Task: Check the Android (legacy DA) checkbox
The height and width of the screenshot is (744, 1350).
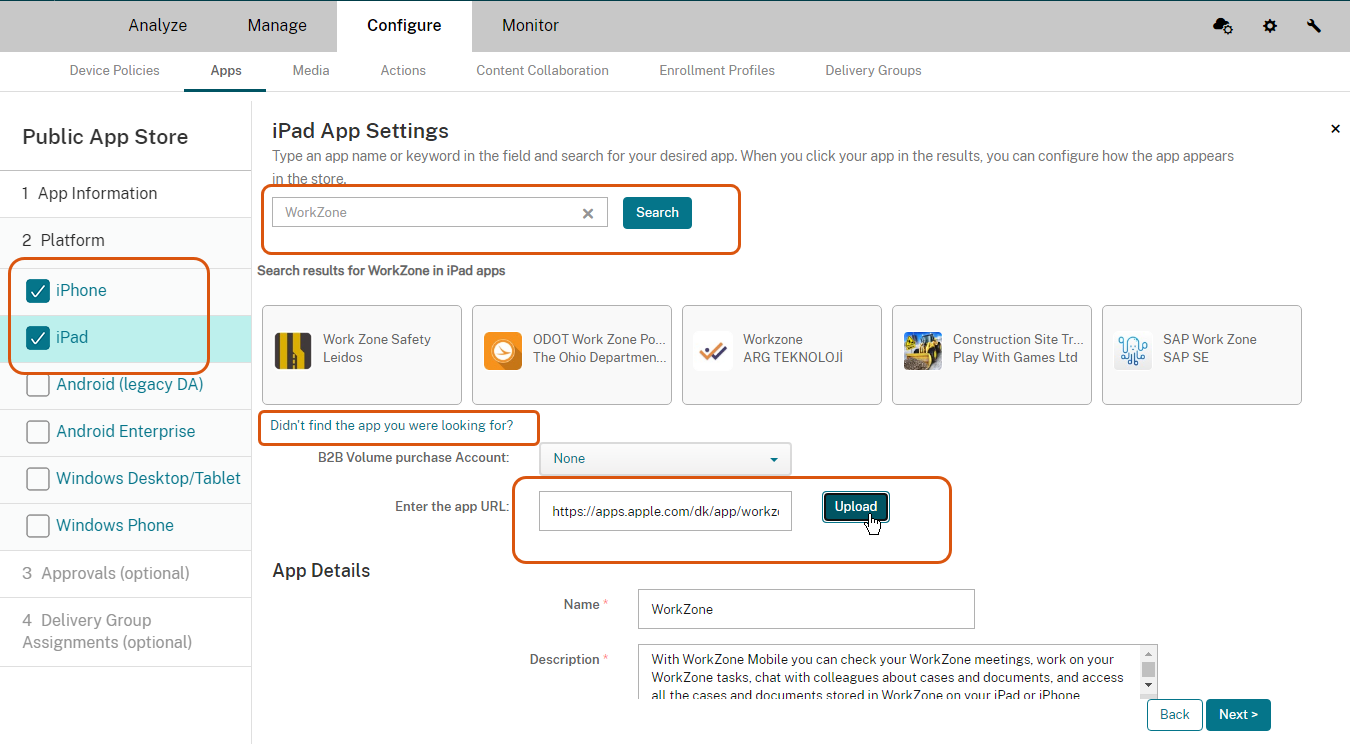Action: coord(38,385)
